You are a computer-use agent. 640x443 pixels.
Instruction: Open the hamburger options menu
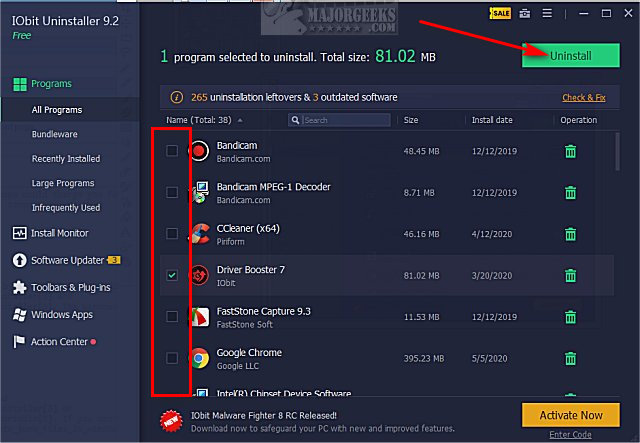[x=547, y=13]
